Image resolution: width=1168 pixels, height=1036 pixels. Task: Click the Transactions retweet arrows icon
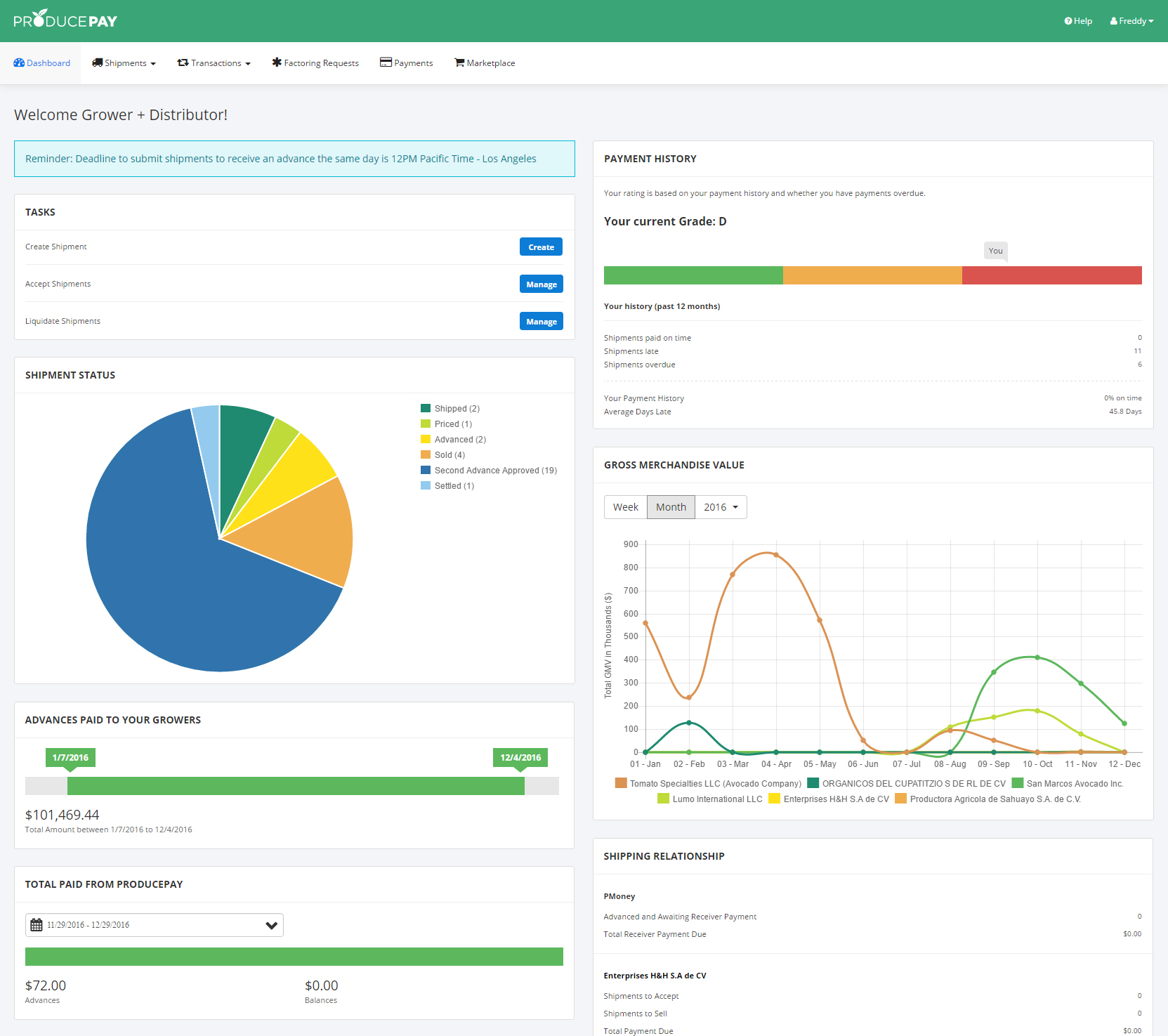pos(183,63)
